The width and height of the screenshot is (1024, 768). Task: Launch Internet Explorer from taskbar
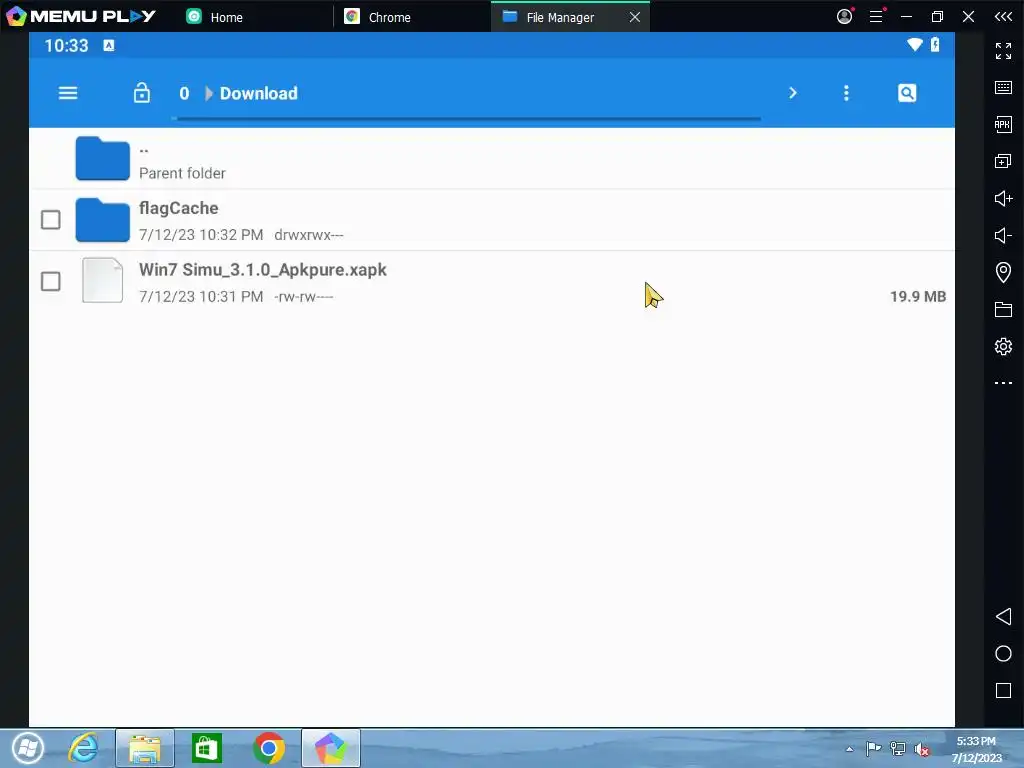[84, 748]
